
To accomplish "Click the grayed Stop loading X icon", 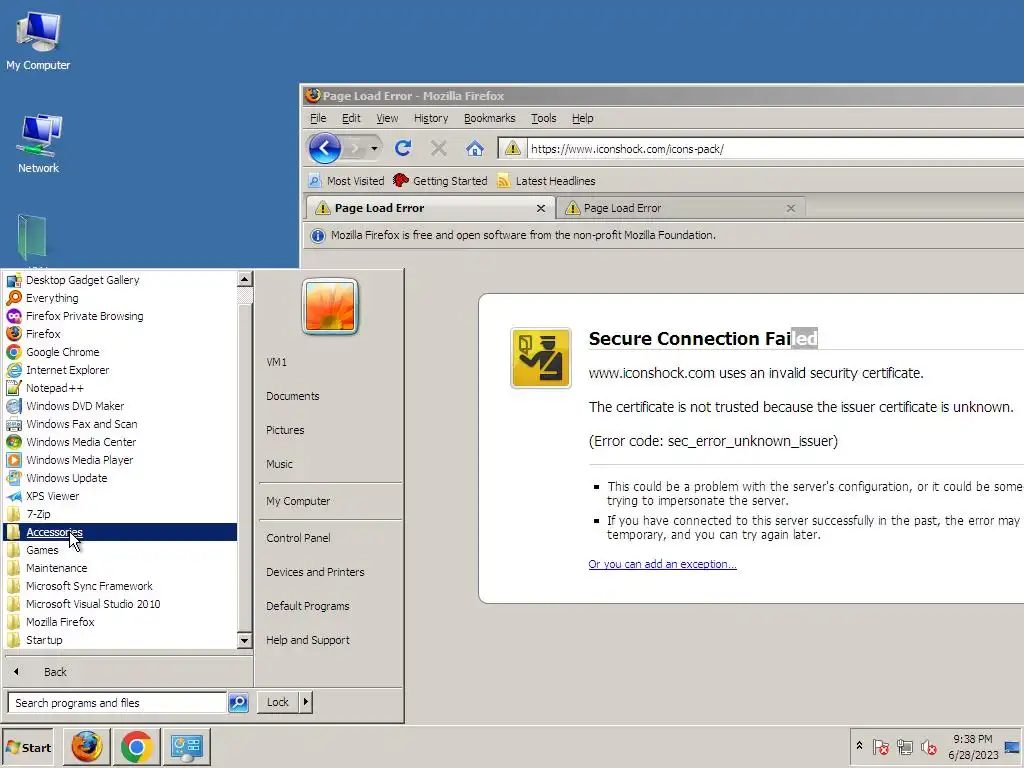I will point(439,148).
